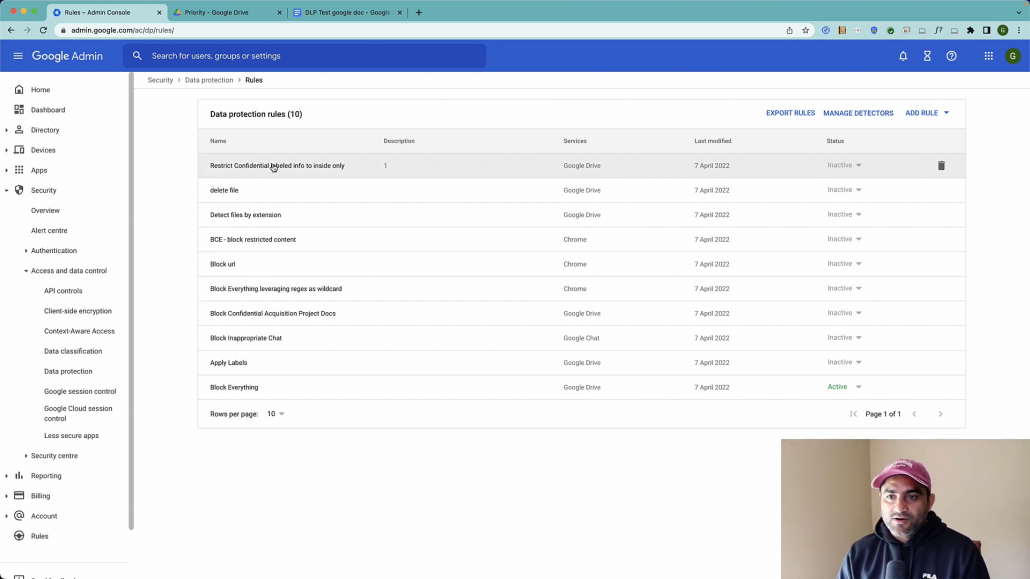
Task: Reload the page in the browser
Action: coord(43,30)
